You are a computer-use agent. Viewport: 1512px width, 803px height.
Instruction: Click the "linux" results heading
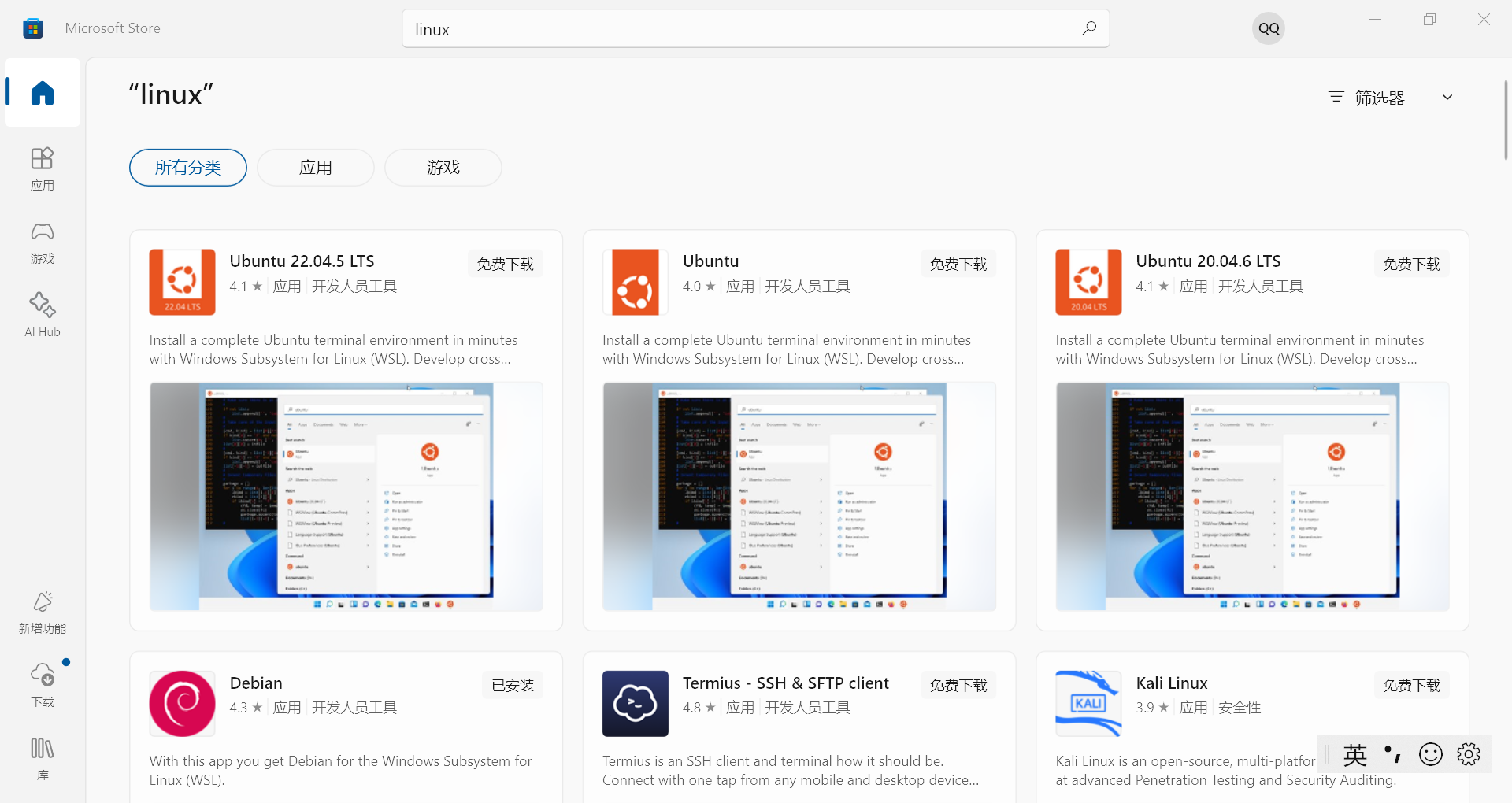pos(171,94)
